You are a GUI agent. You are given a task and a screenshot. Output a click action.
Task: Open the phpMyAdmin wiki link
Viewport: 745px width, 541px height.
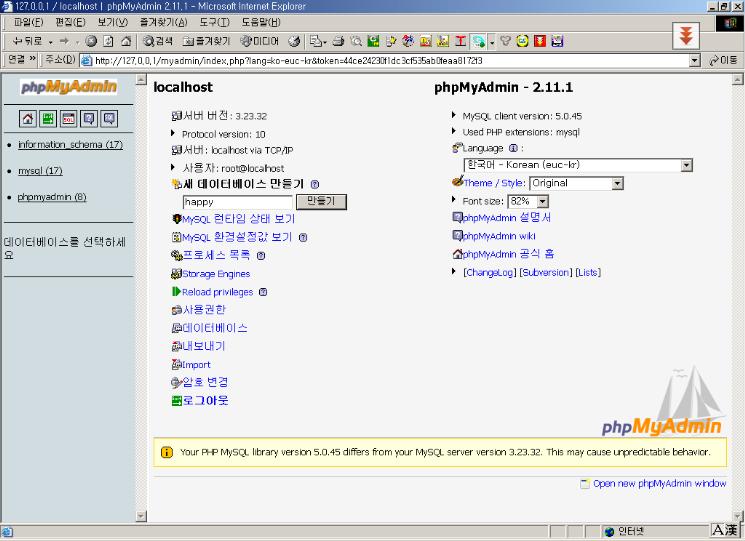(499, 236)
